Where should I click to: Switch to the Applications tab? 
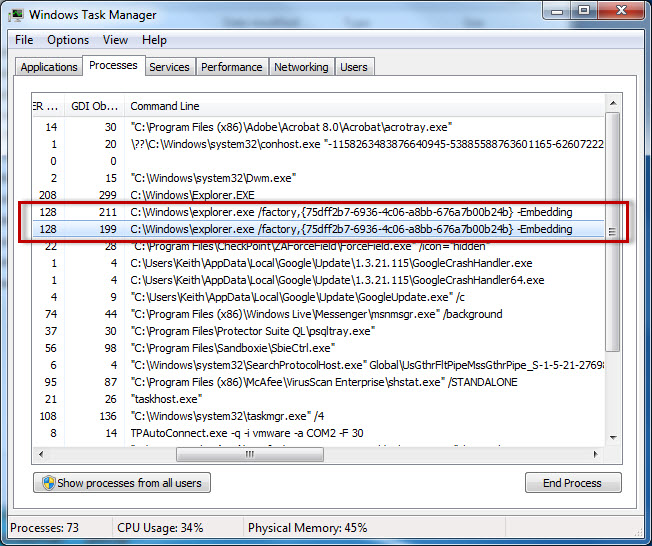[48, 67]
